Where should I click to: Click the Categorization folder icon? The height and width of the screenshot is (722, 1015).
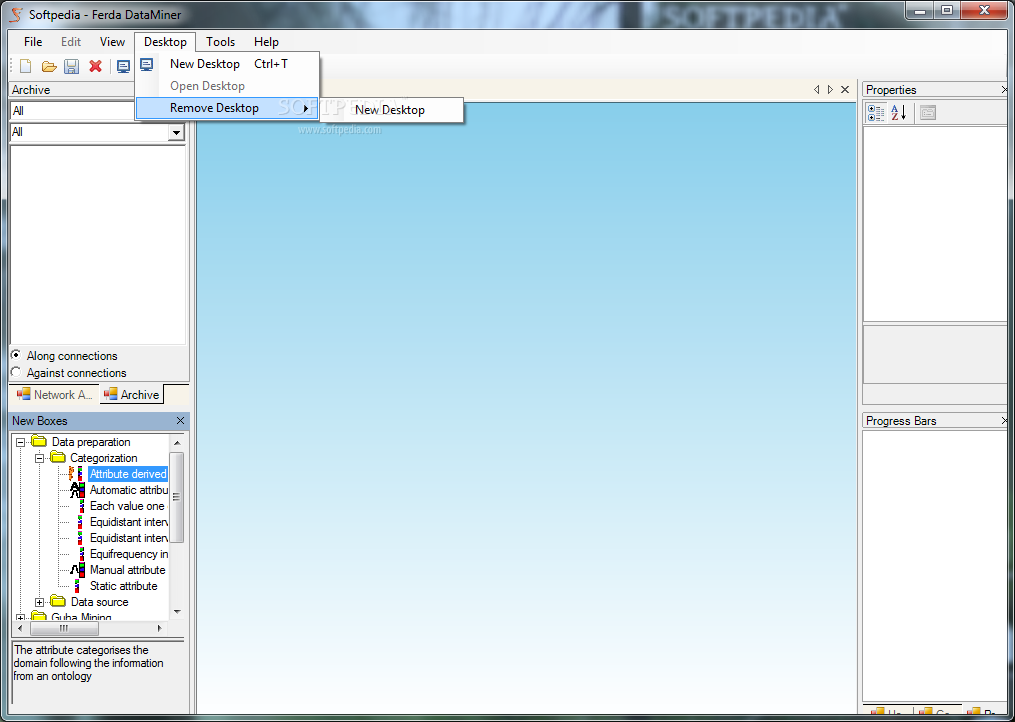pyautogui.click(x=58, y=458)
